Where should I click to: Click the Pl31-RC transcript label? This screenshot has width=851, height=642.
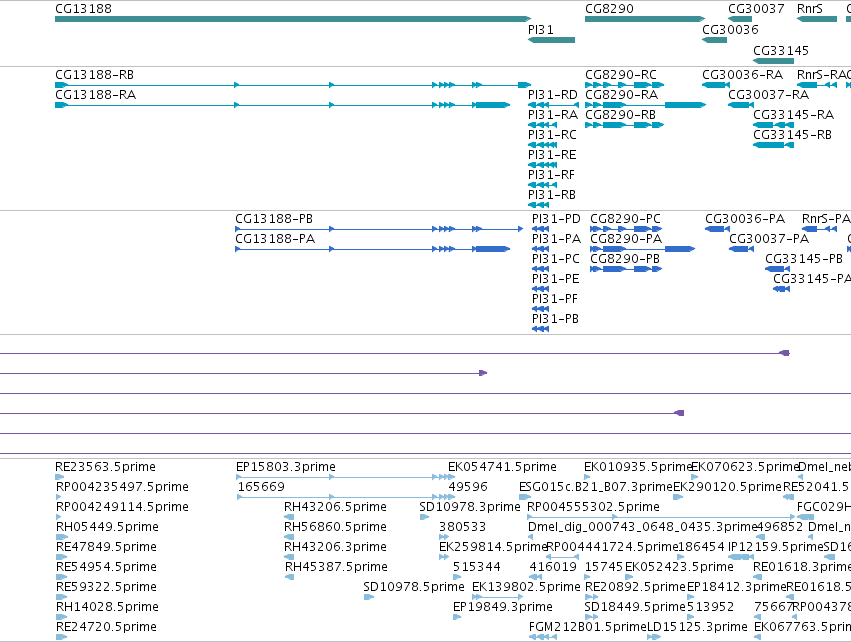(552, 135)
